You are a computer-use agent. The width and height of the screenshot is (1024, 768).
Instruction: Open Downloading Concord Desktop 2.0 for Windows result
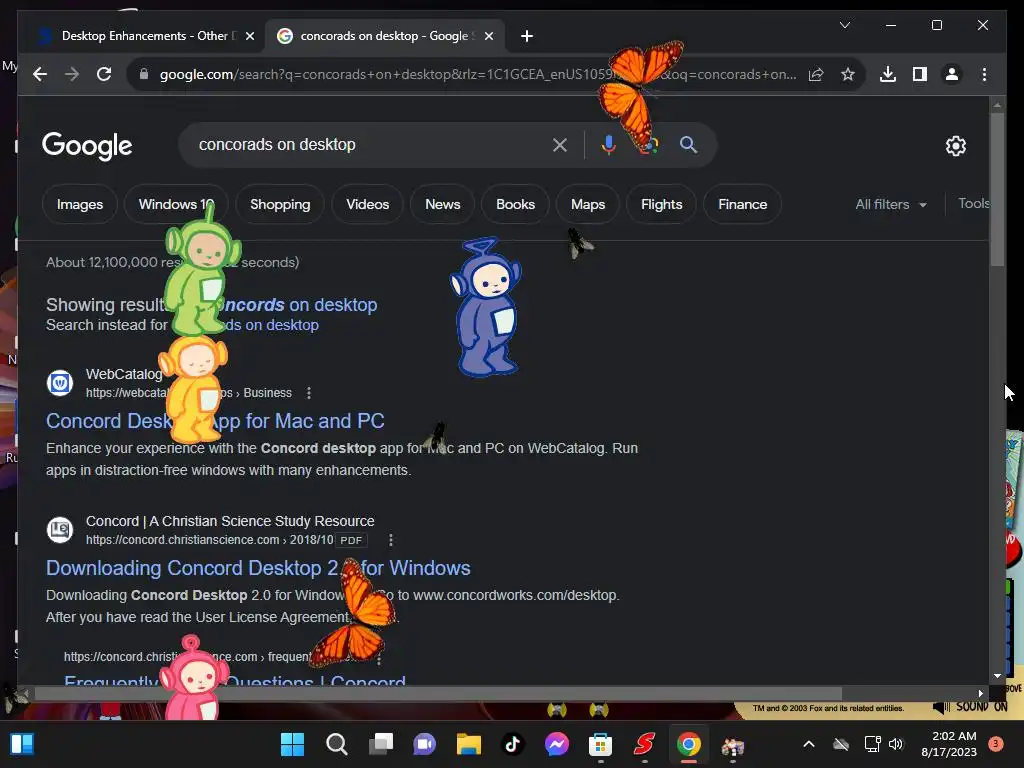pos(258,568)
